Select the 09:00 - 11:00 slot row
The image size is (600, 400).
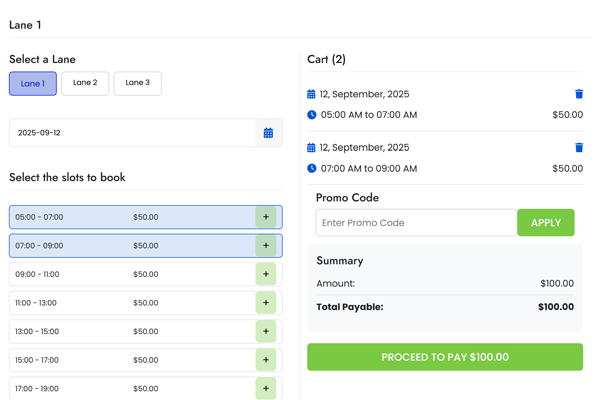pyautogui.click(x=146, y=274)
